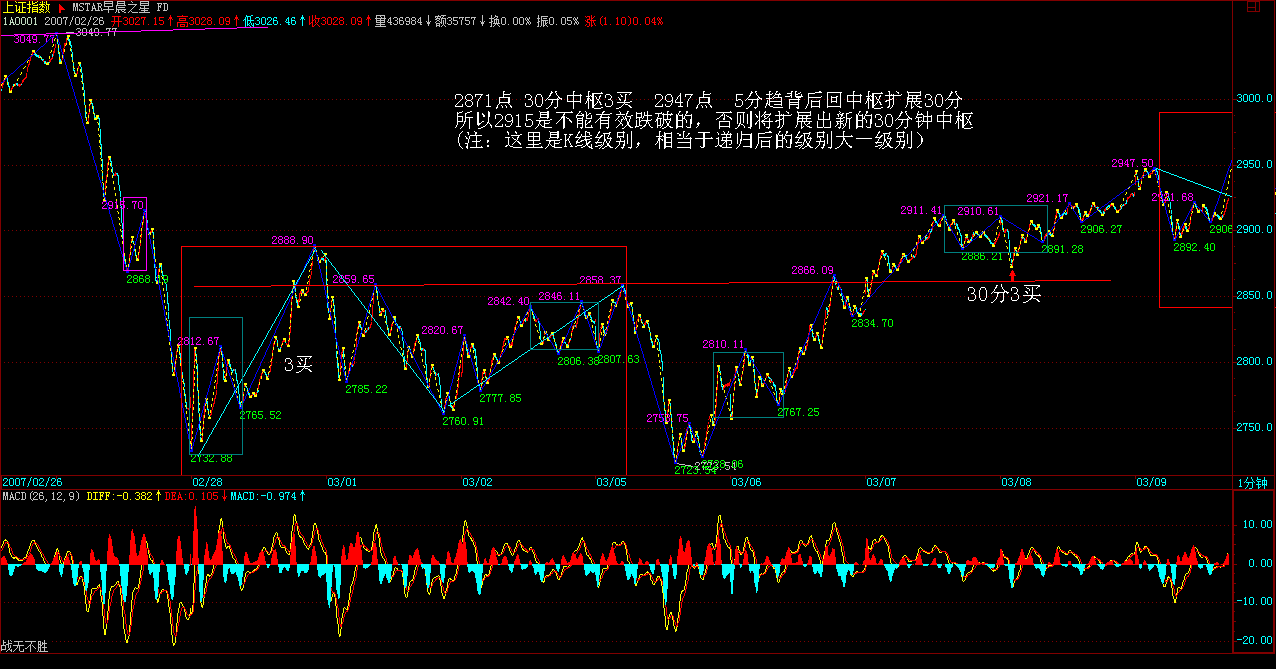Click the 2888.90 high price label

coord(292,241)
